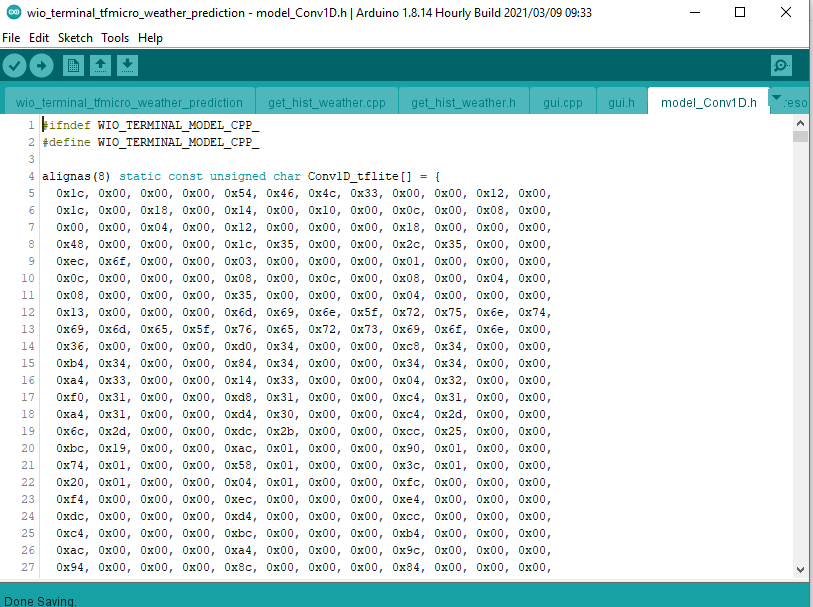Click the Arduino logo in title bar
The width and height of the screenshot is (813, 607).
[x=13, y=13]
